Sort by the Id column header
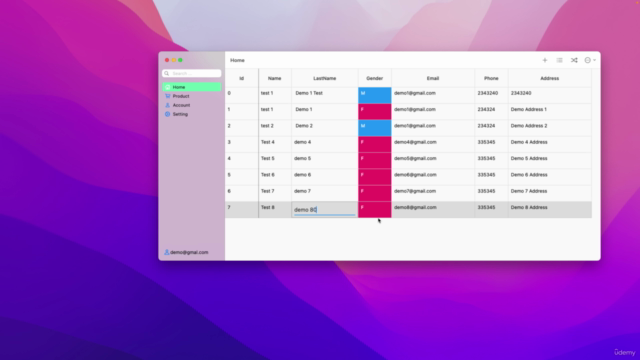The width and height of the screenshot is (640, 360). coord(242,78)
